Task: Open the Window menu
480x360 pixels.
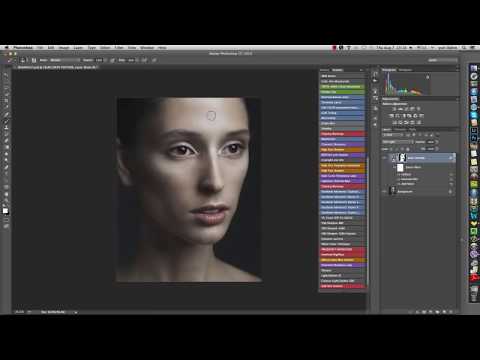Action: [x=147, y=48]
